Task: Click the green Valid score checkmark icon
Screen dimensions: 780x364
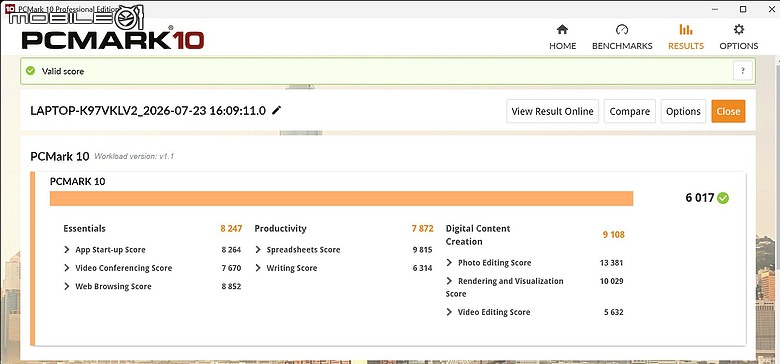Action: click(x=30, y=71)
